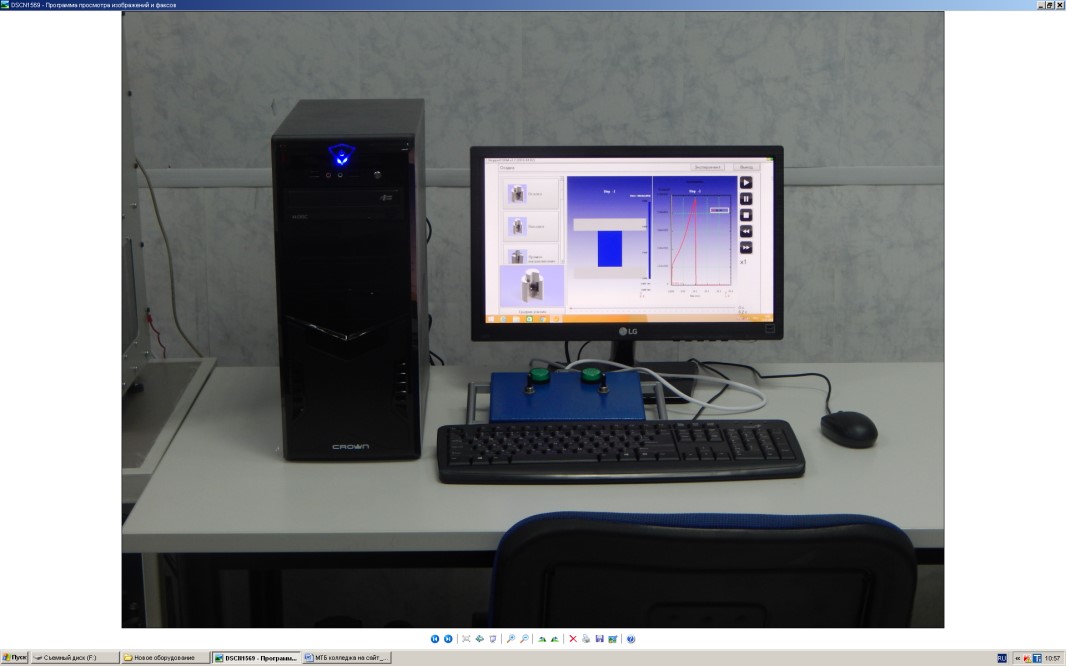Print the current picture

pyautogui.click(x=586, y=639)
